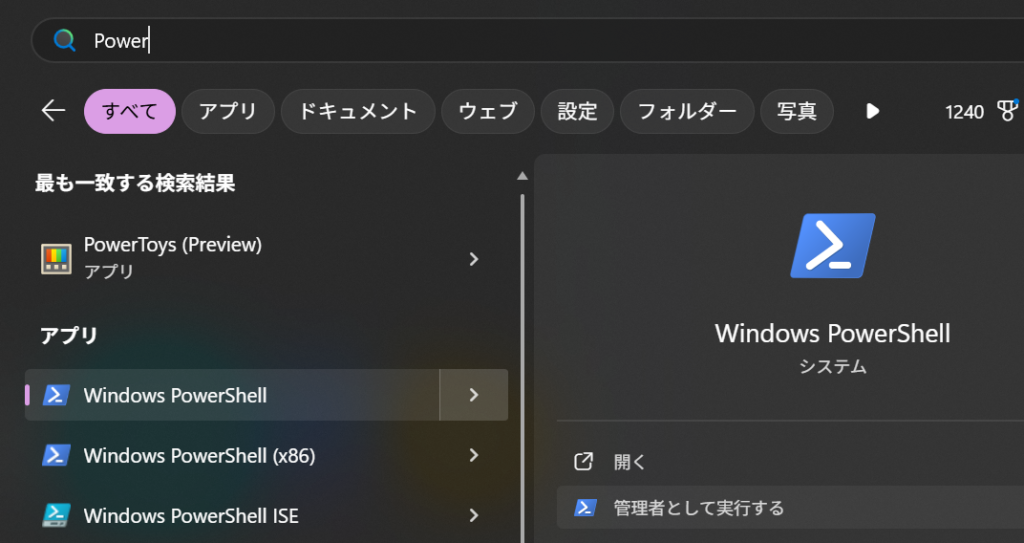Expand the PowerToys (Preview) chevron

474,259
